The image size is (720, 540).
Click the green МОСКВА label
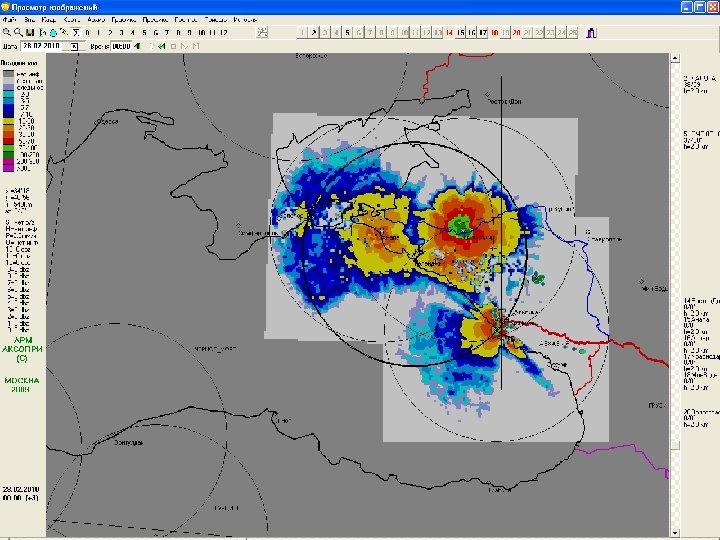point(22,381)
